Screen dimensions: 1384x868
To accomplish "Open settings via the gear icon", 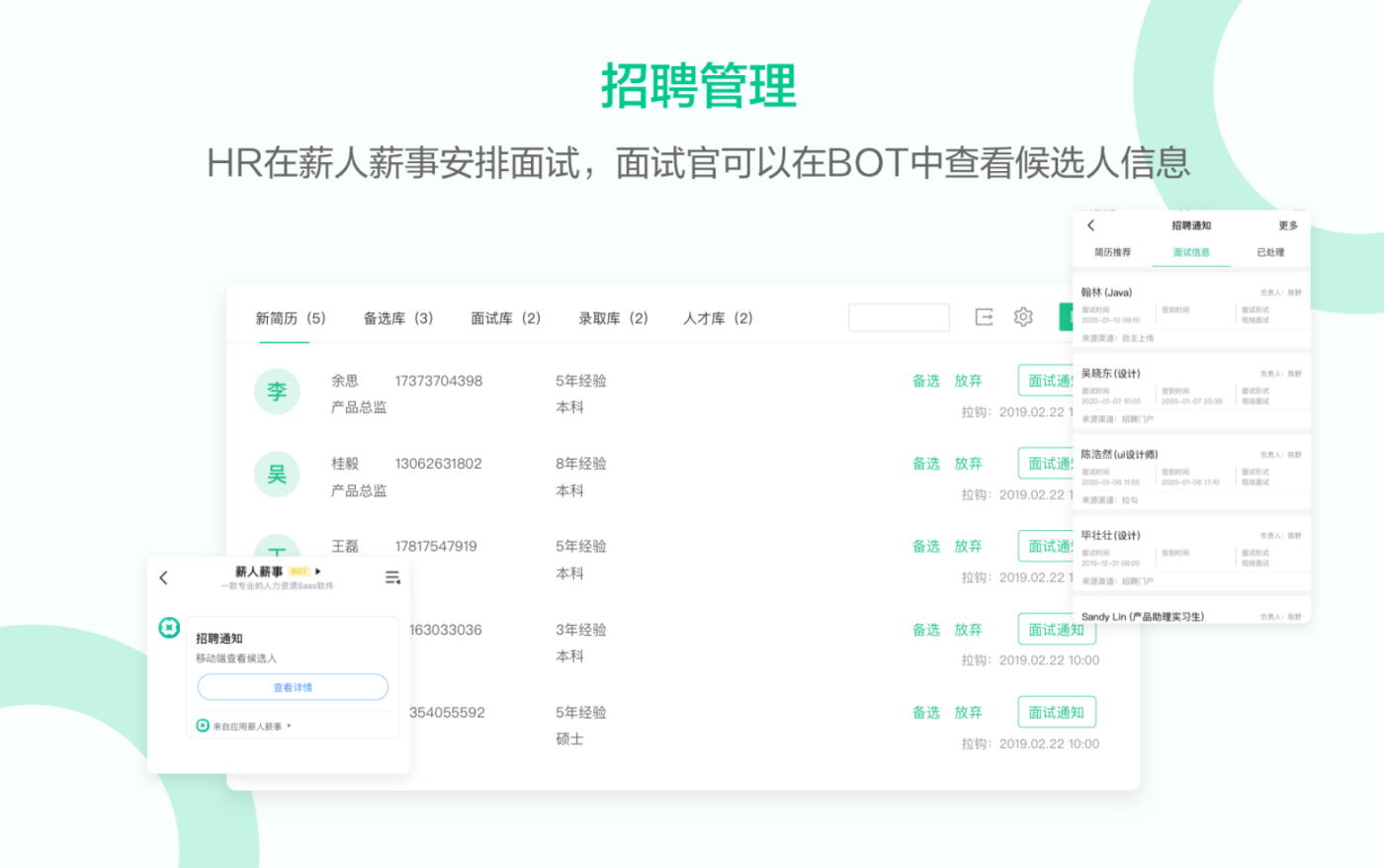I will 1023,317.
